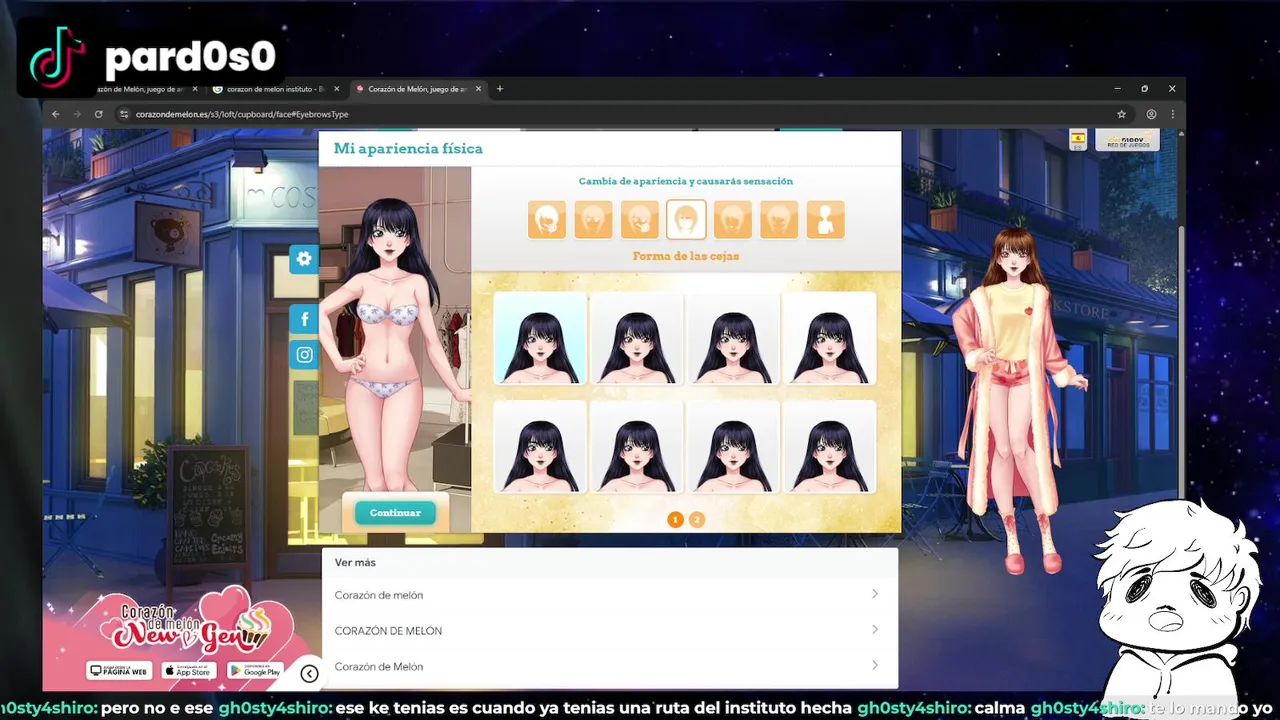Viewport: 1280px width, 720px height.
Task: Open the Chrome three-dot menu
Action: (x=1172, y=114)
